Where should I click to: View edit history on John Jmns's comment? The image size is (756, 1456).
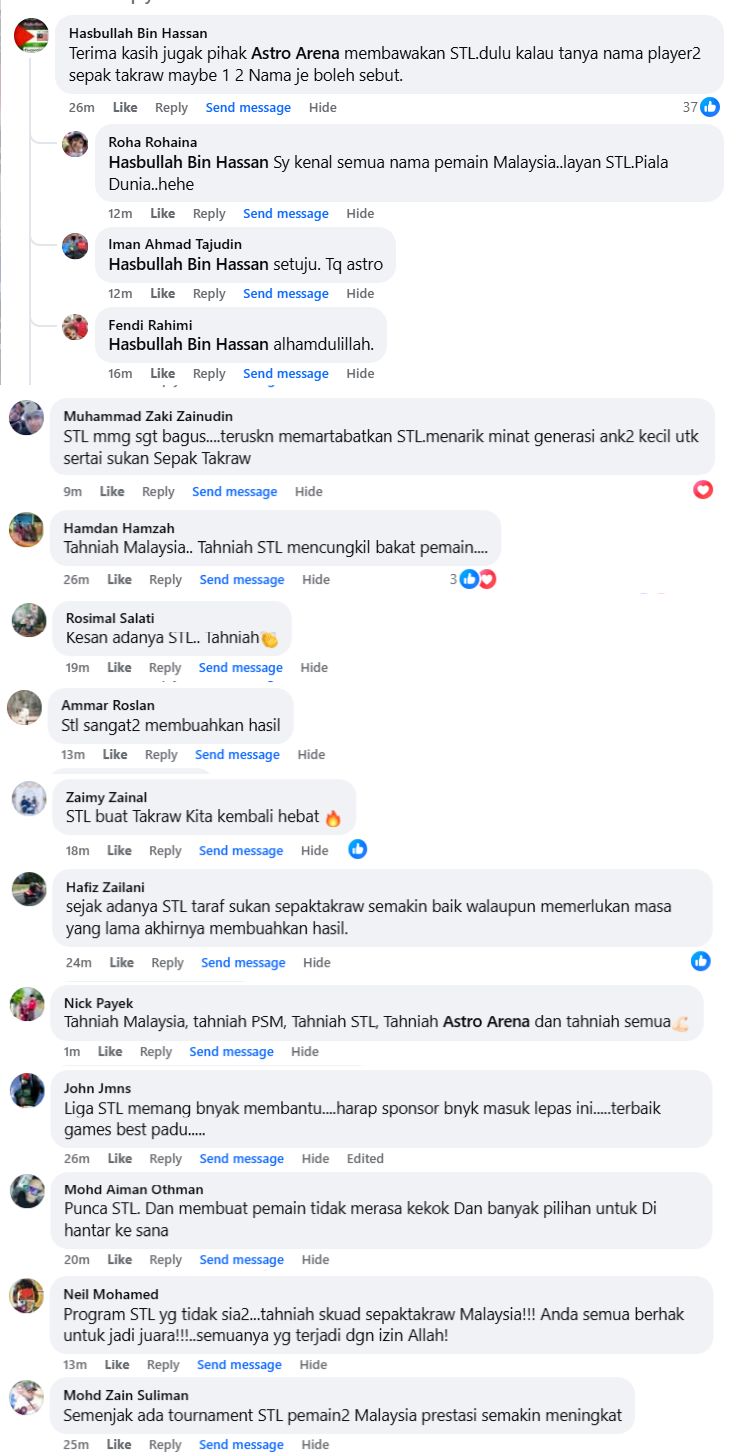point(365,1158)
